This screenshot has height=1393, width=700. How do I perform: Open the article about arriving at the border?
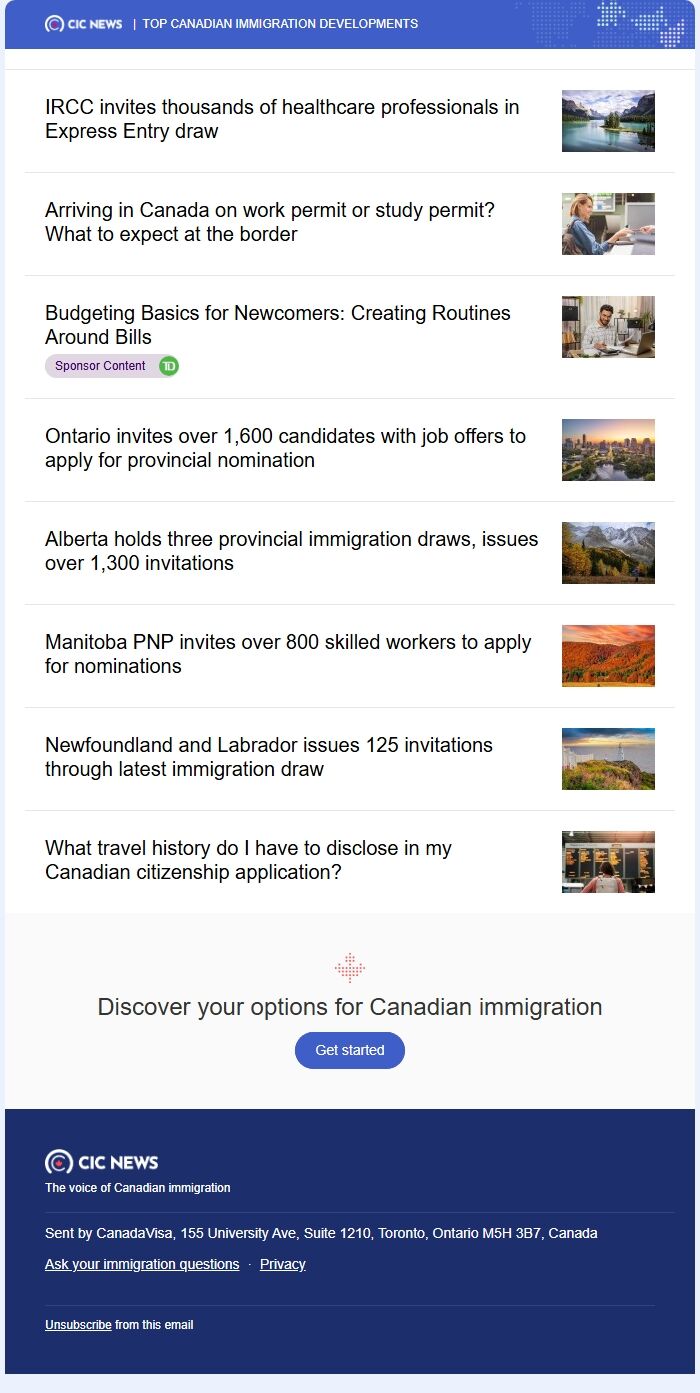coord(270,222)
